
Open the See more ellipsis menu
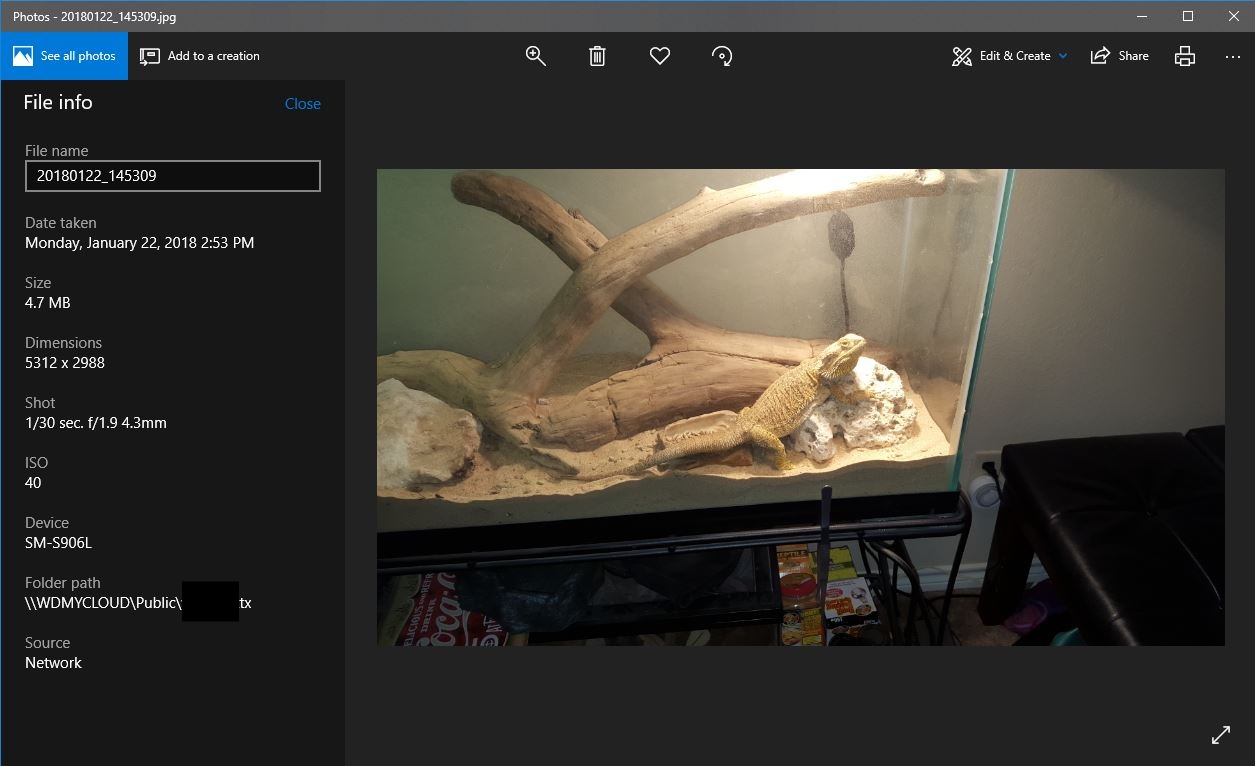[1232, 57]
